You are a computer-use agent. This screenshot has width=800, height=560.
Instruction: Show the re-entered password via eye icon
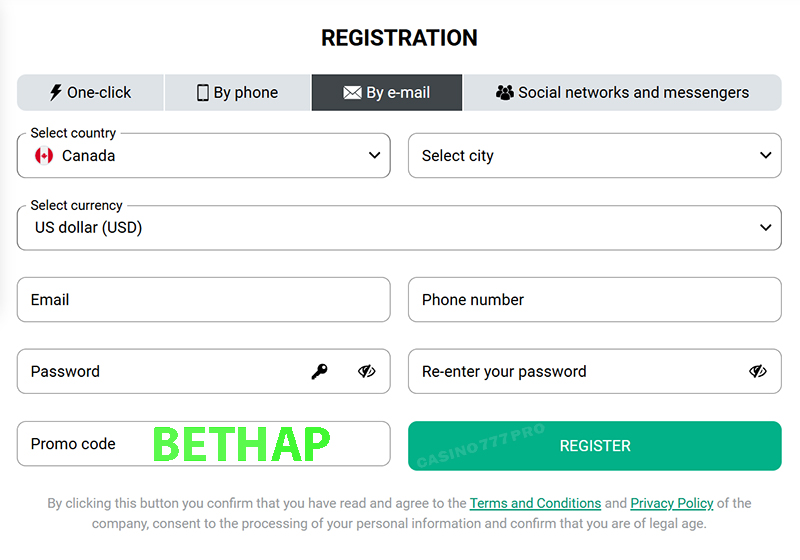click(758, 372)
